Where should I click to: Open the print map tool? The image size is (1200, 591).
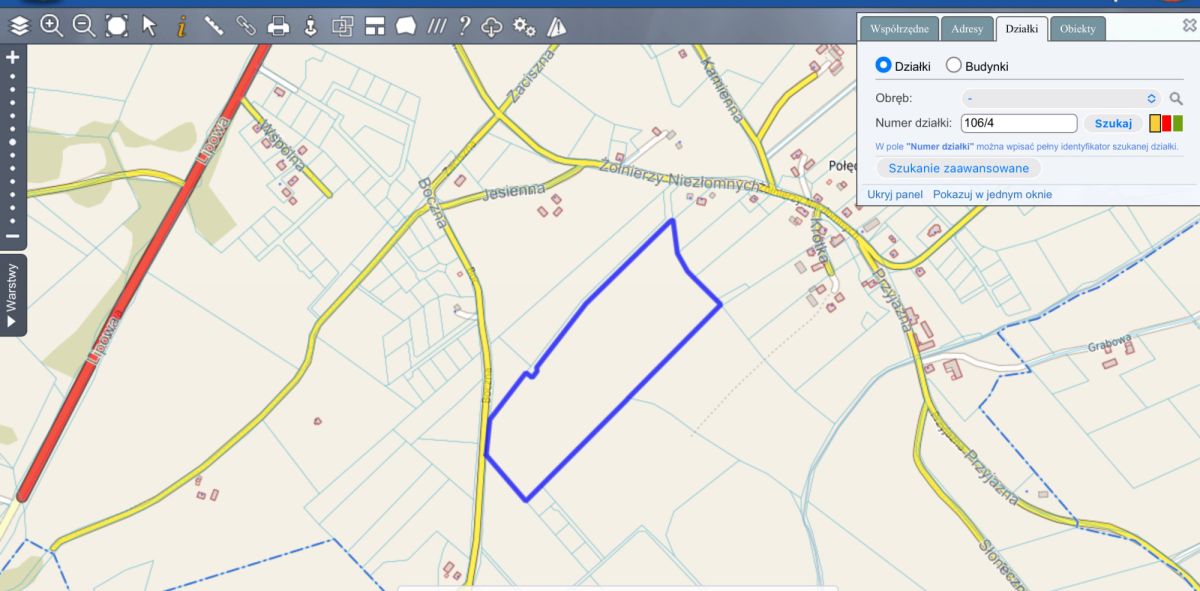(x=278, y=26)
